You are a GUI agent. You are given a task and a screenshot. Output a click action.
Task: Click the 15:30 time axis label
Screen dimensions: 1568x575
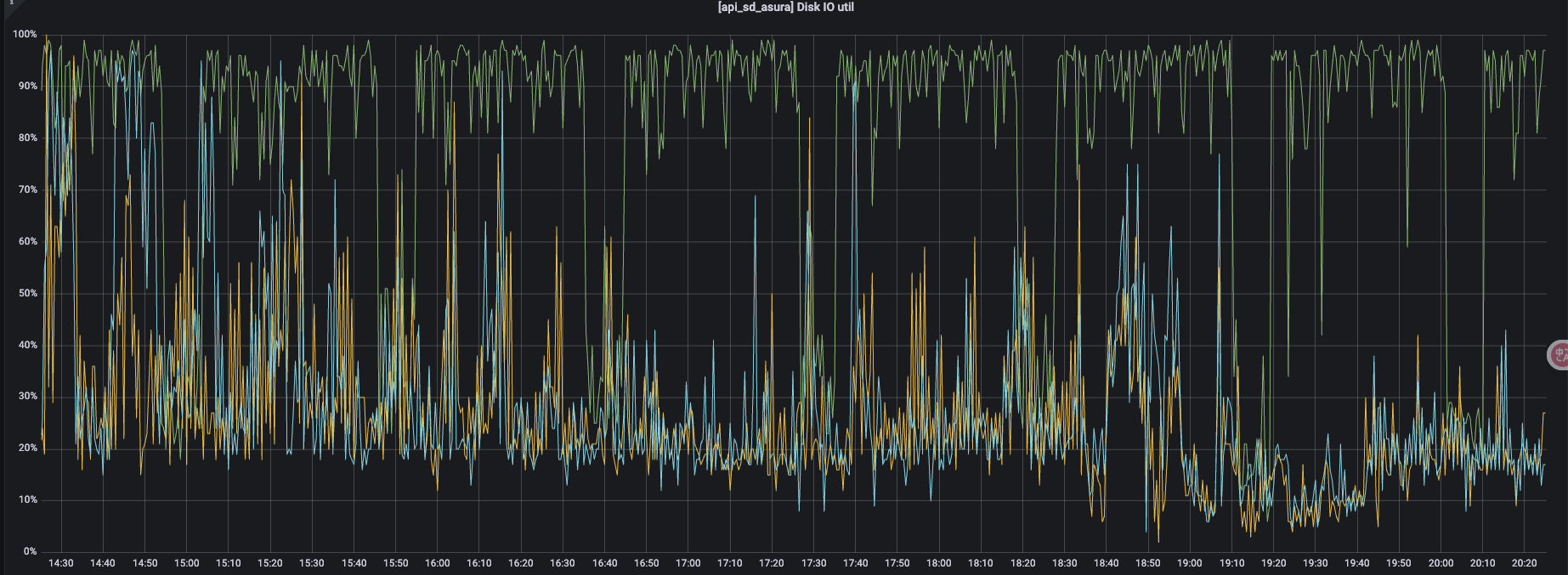click(312, 564)
